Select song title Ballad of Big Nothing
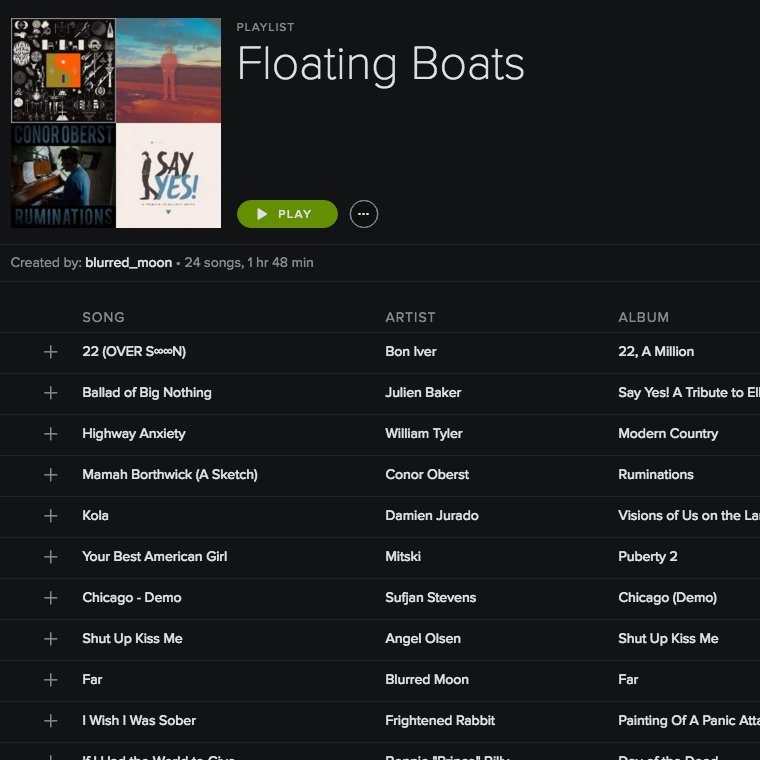 (x=147, y=393)
